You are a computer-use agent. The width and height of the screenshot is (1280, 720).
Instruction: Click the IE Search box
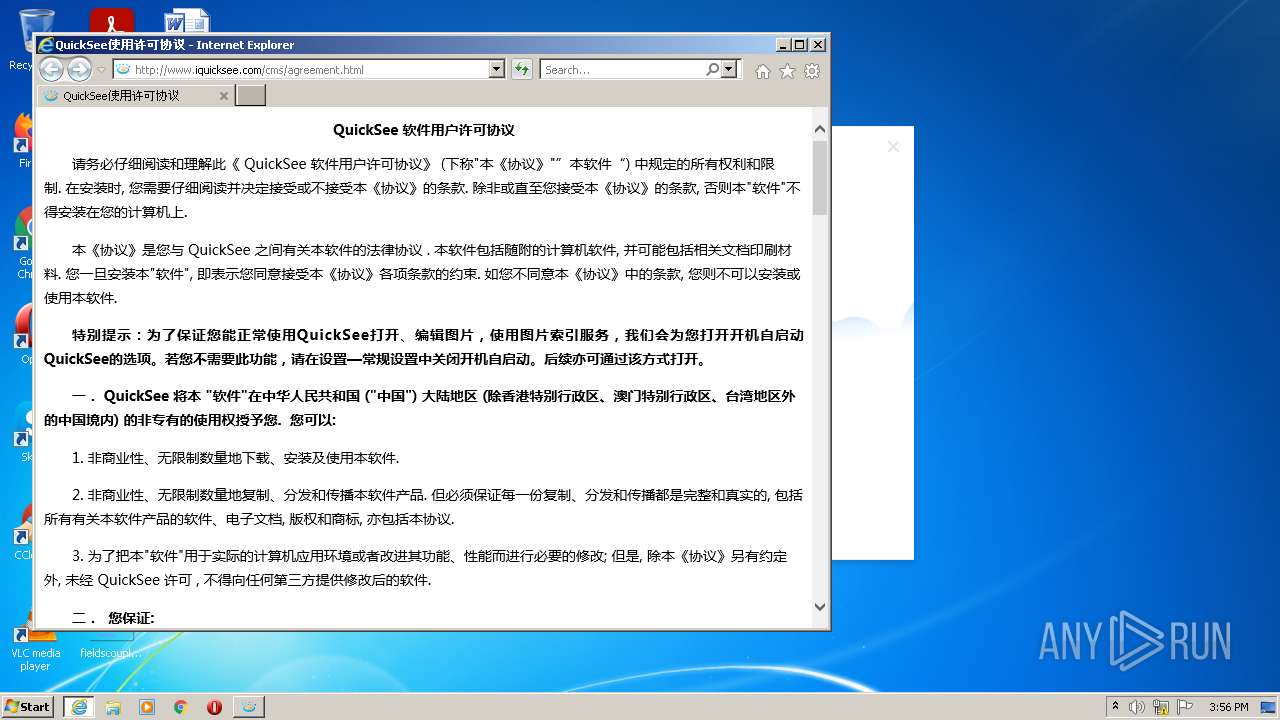tap(622, 69)
